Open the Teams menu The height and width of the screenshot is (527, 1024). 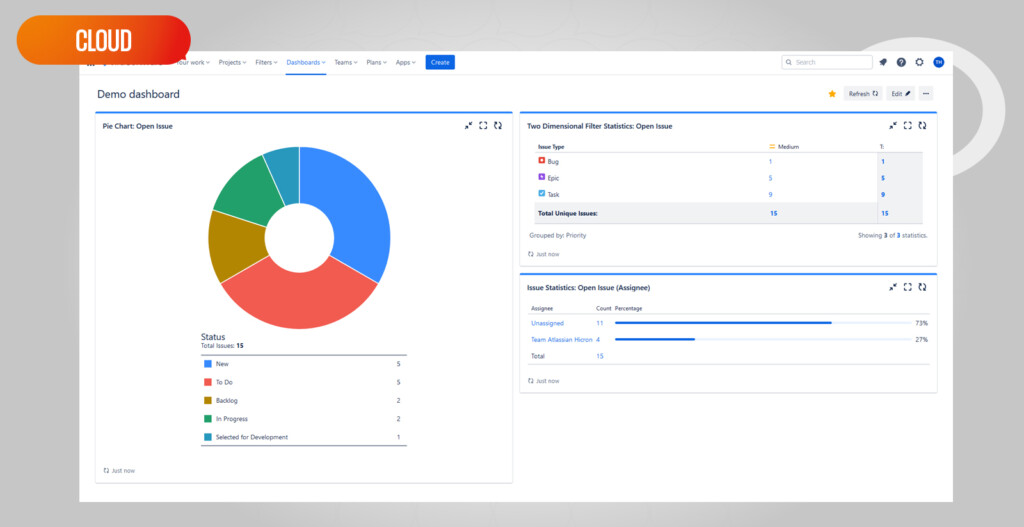[x=345, y=62]
